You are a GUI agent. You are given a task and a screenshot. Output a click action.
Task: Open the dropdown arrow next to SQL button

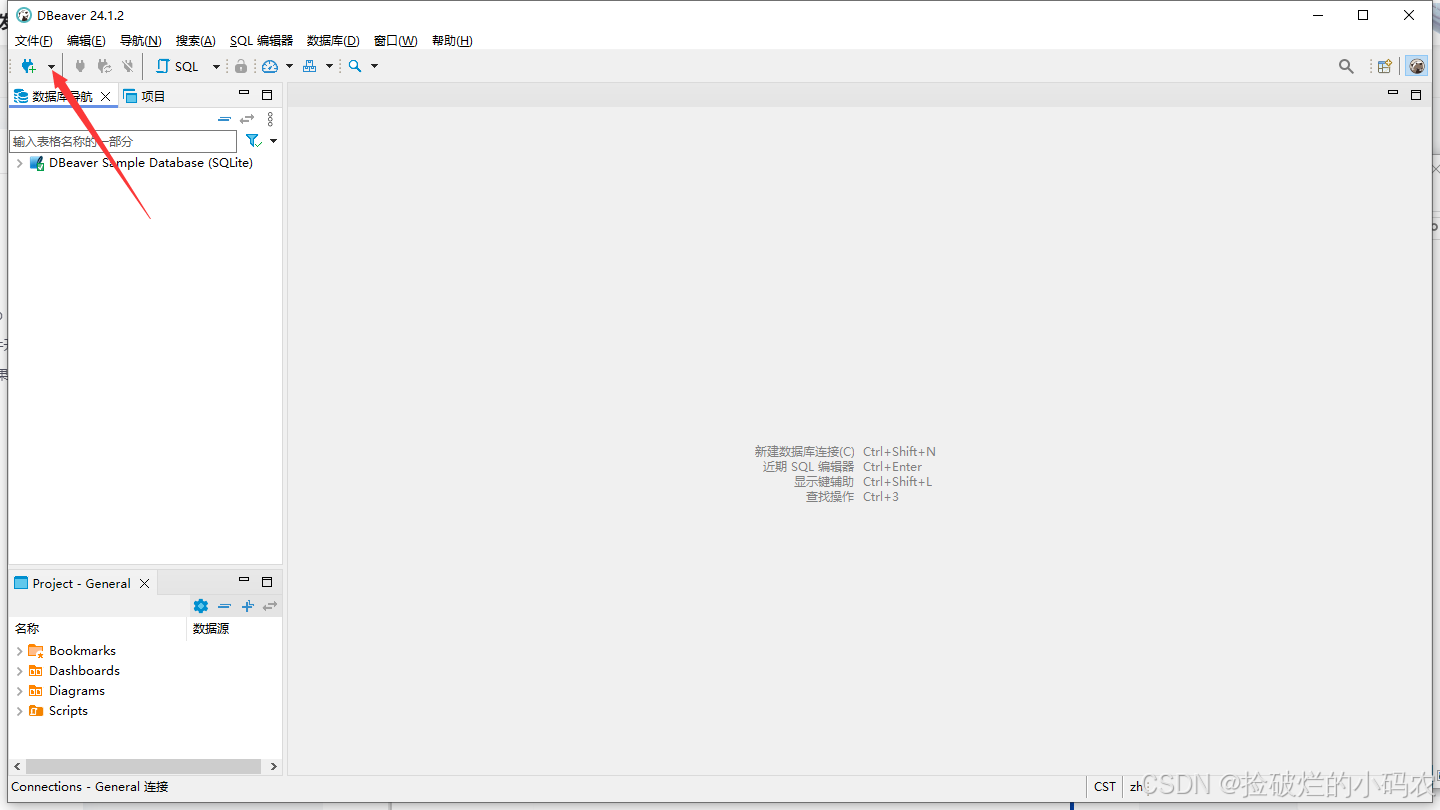coord(216,67)
